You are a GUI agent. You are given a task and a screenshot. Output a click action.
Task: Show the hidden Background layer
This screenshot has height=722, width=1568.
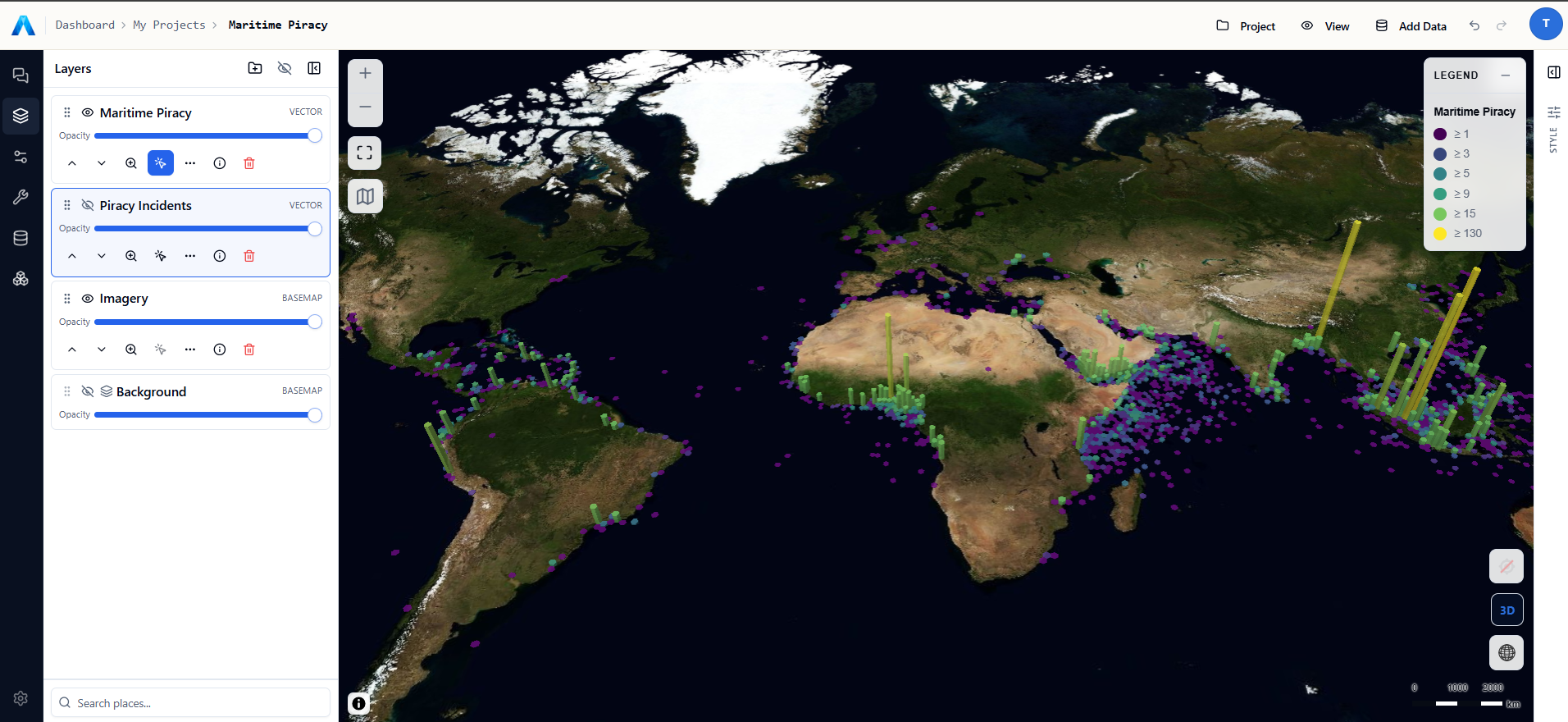click(88, 391)
